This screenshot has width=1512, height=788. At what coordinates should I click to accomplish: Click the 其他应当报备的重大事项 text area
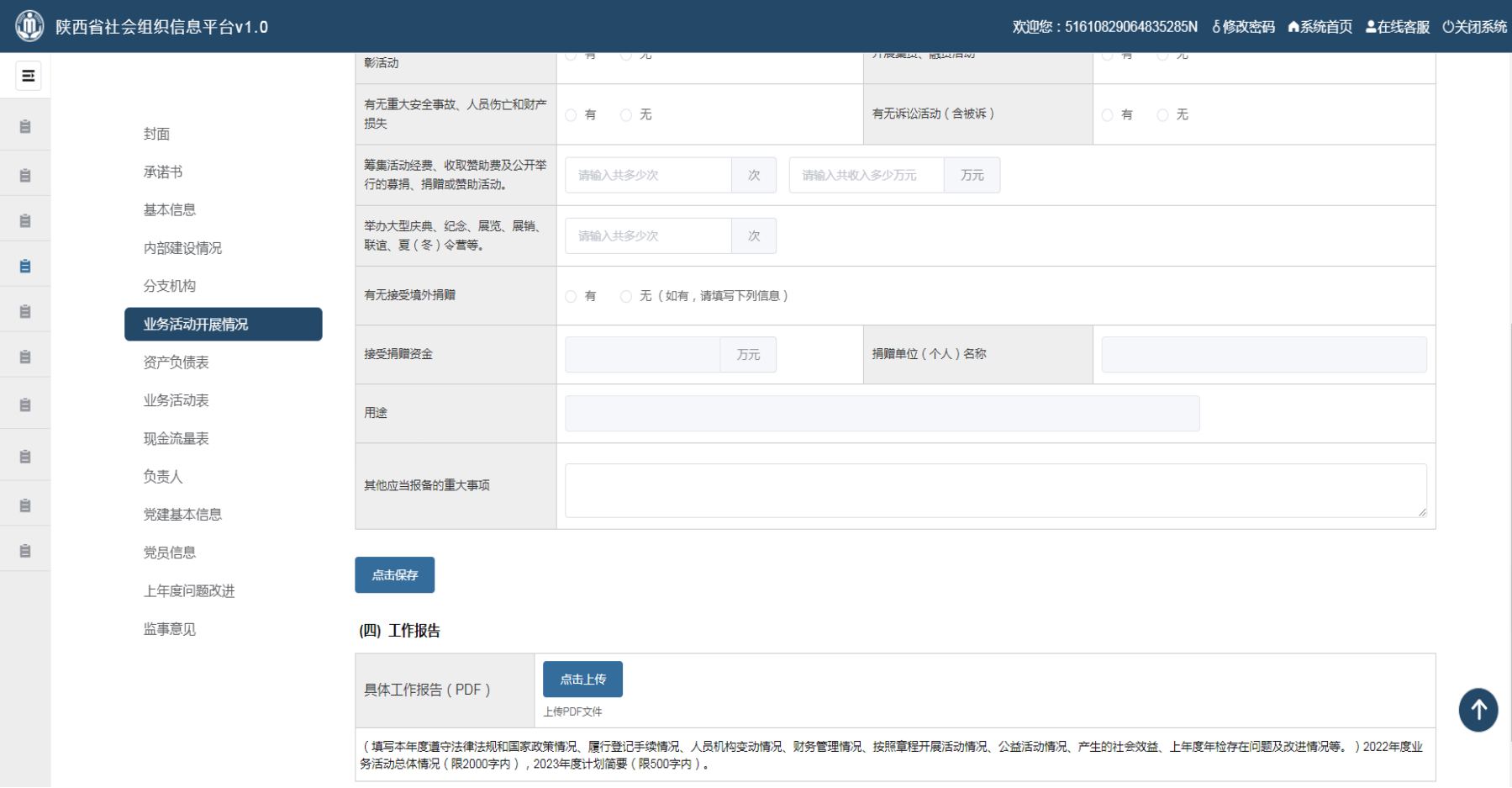995,490
